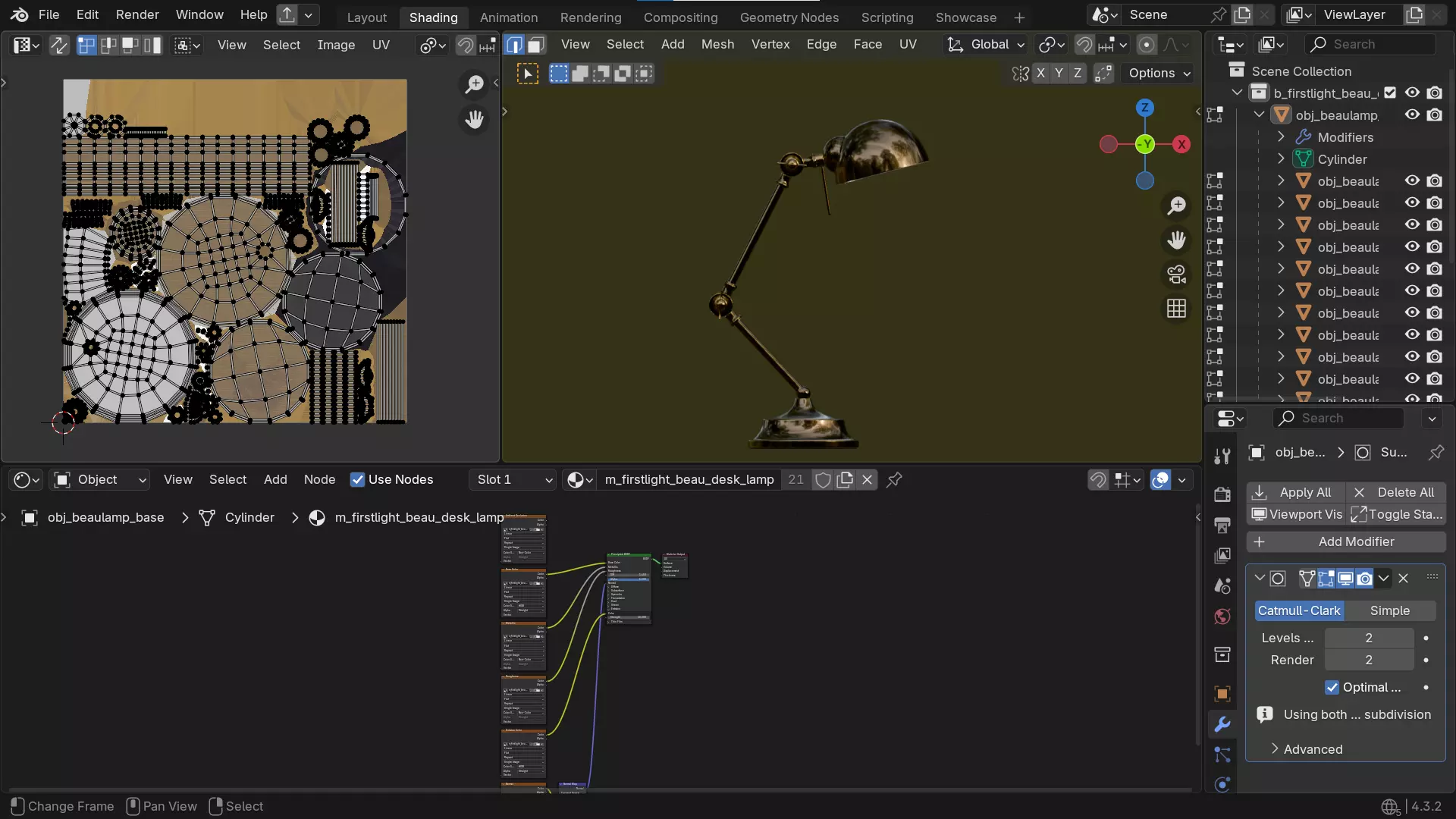The image size is (1456, 819).
Task: Open the Modifiers wrench properties tab
Action: pyautogui.click(x=1222, y=724)
